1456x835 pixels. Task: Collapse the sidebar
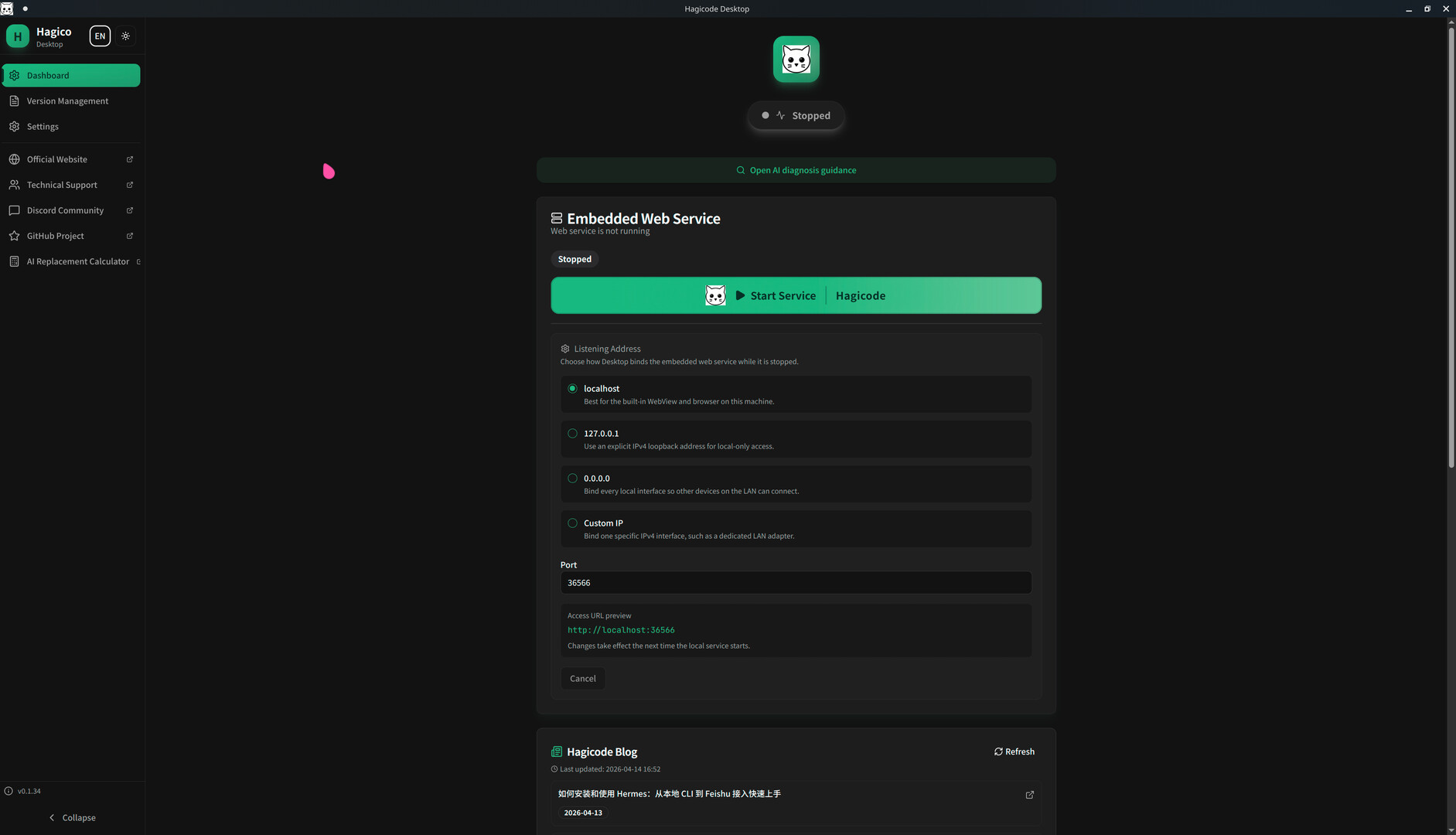point(72,817)
